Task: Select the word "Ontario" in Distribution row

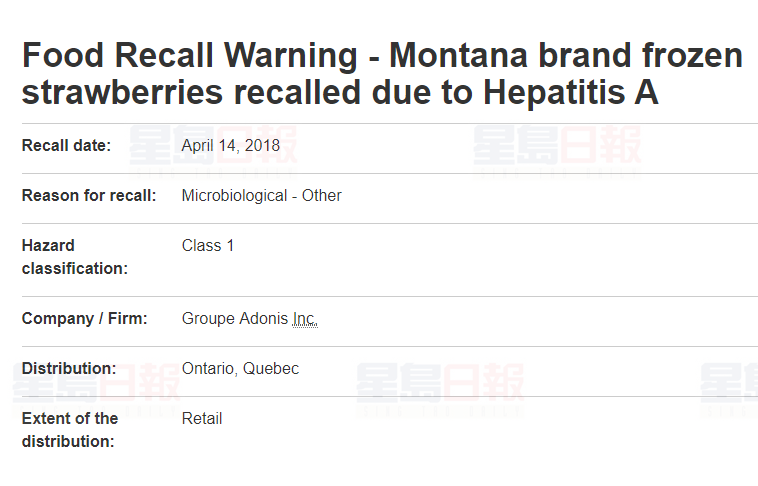Action: coord(209,369)
